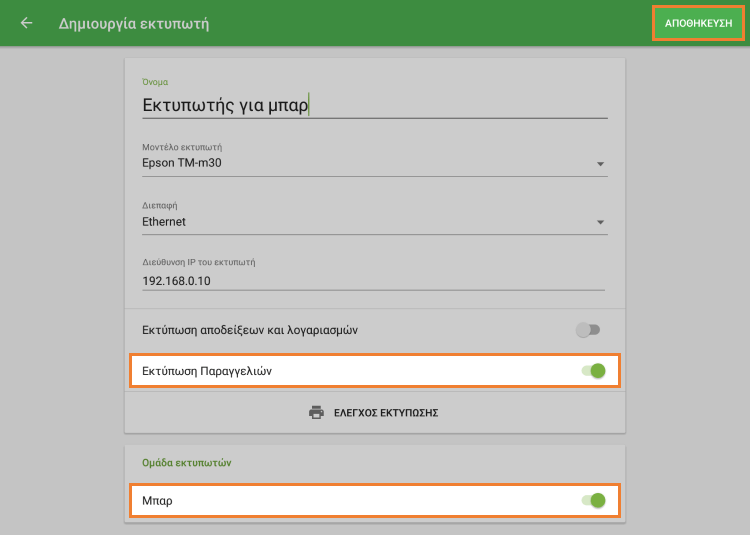Select the Epson TM-m30 model value

tap(180, 163)
